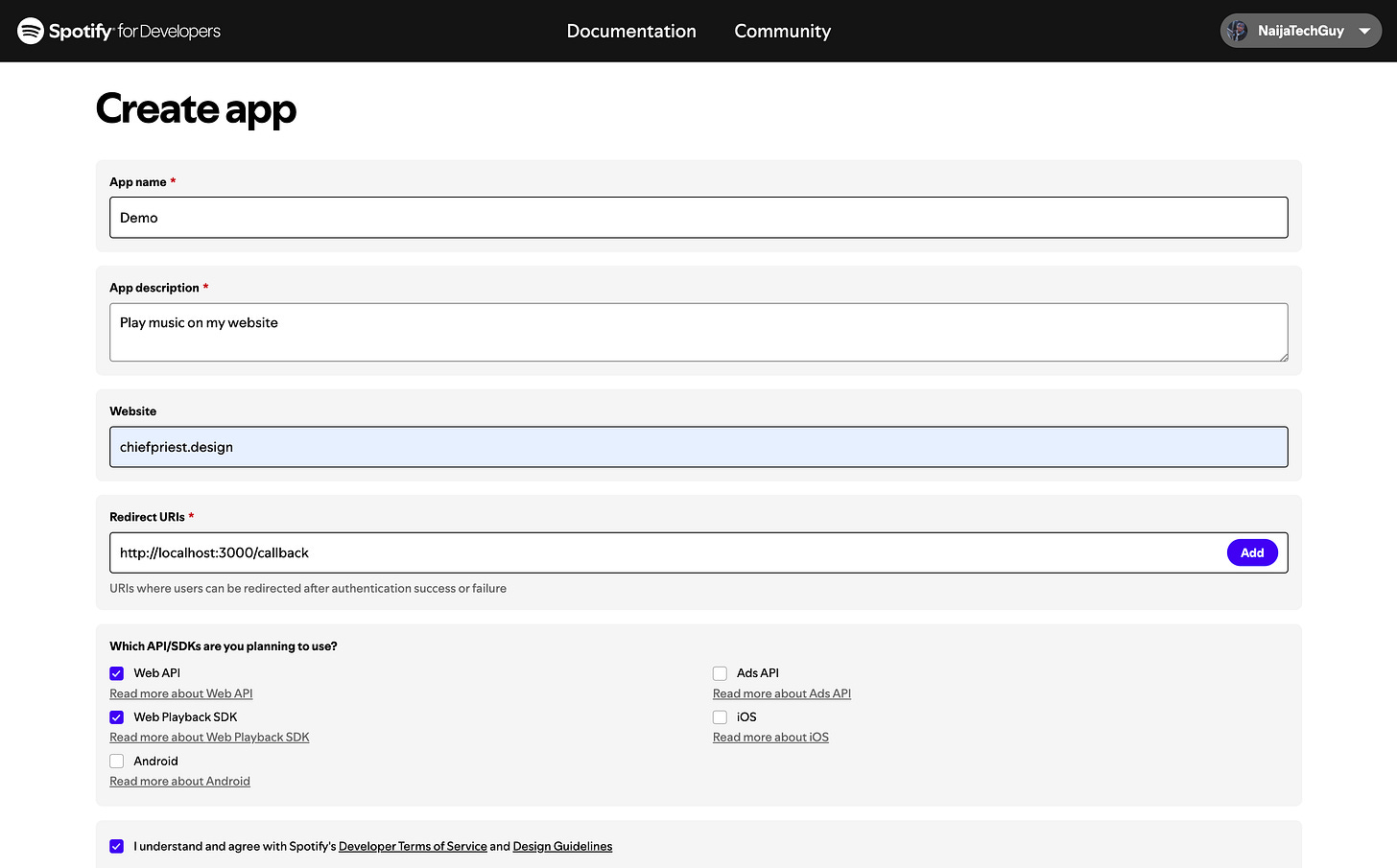Click the NaijaTechGuy username text
This screenshot has height=868, width=1397.
1300,31
